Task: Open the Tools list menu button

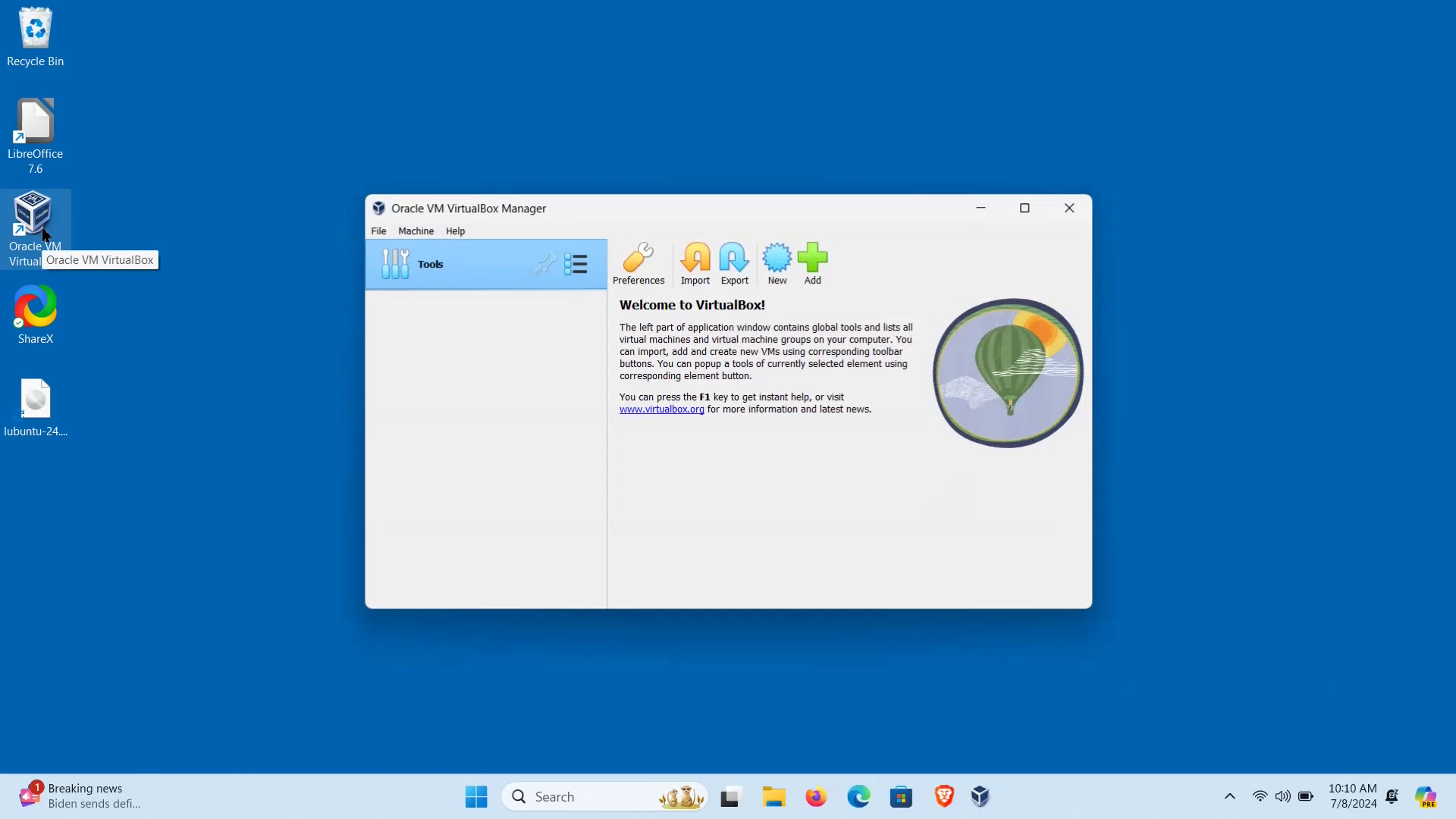Action: tap(576, 264)
